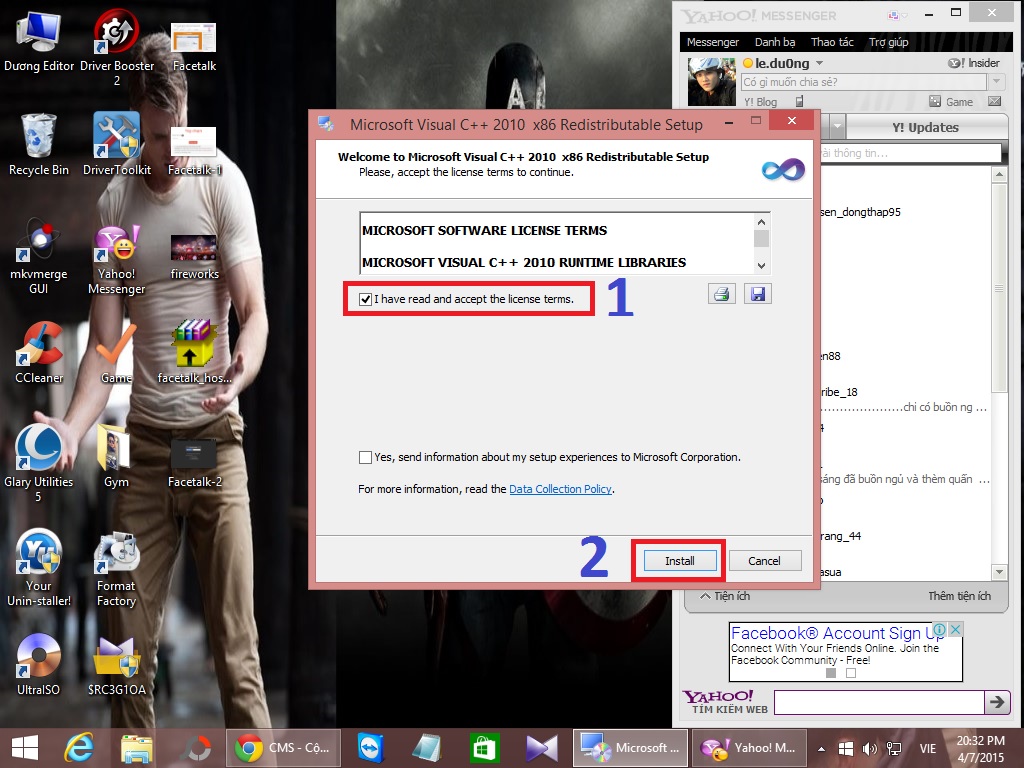Click the license text scroll up arrow
This screenshot has height=768, width=1024.
[x=761, y=222]
